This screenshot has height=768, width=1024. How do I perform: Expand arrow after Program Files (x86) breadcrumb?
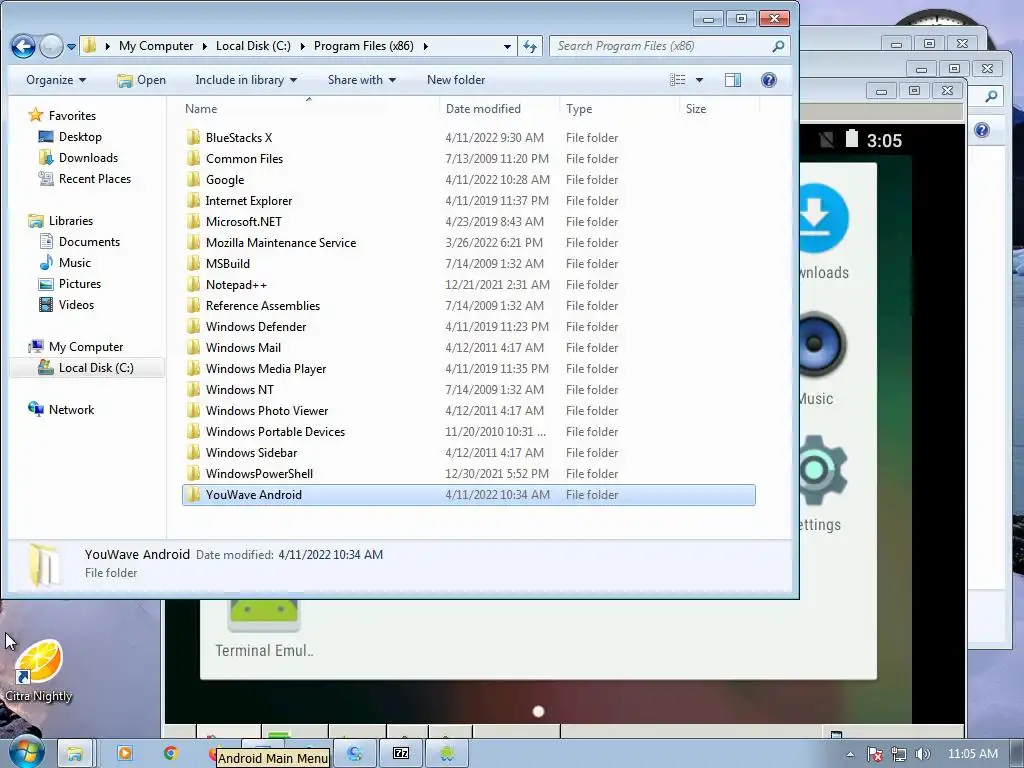point(426,46)
